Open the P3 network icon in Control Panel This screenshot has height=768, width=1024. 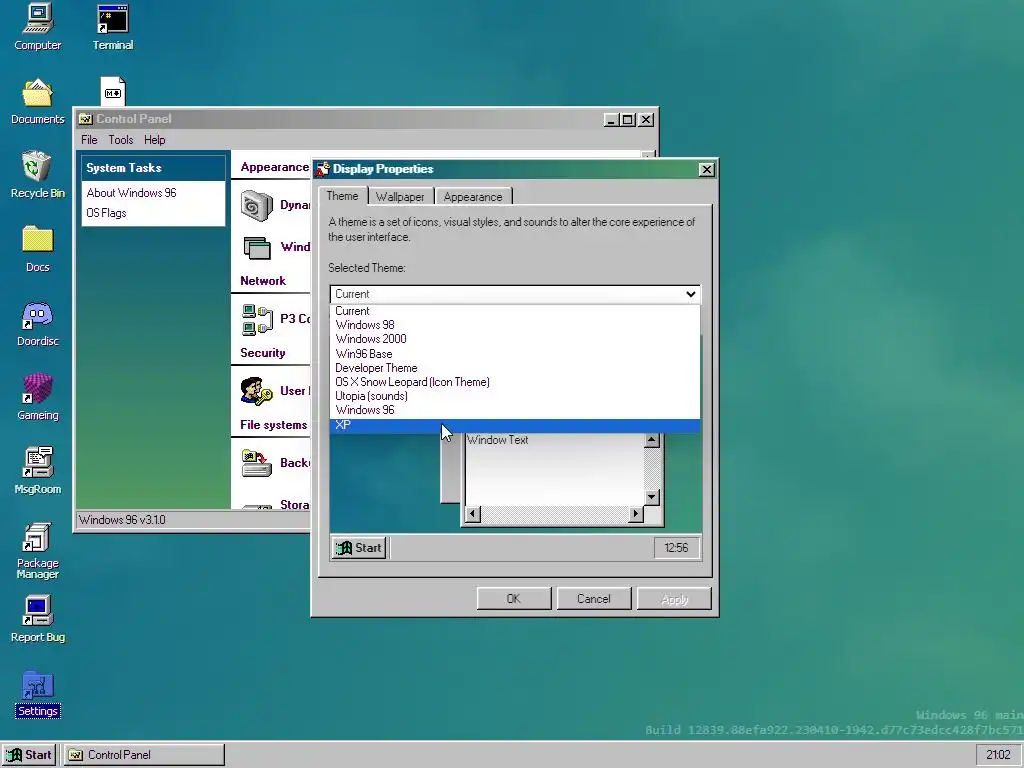coord(257,319)
